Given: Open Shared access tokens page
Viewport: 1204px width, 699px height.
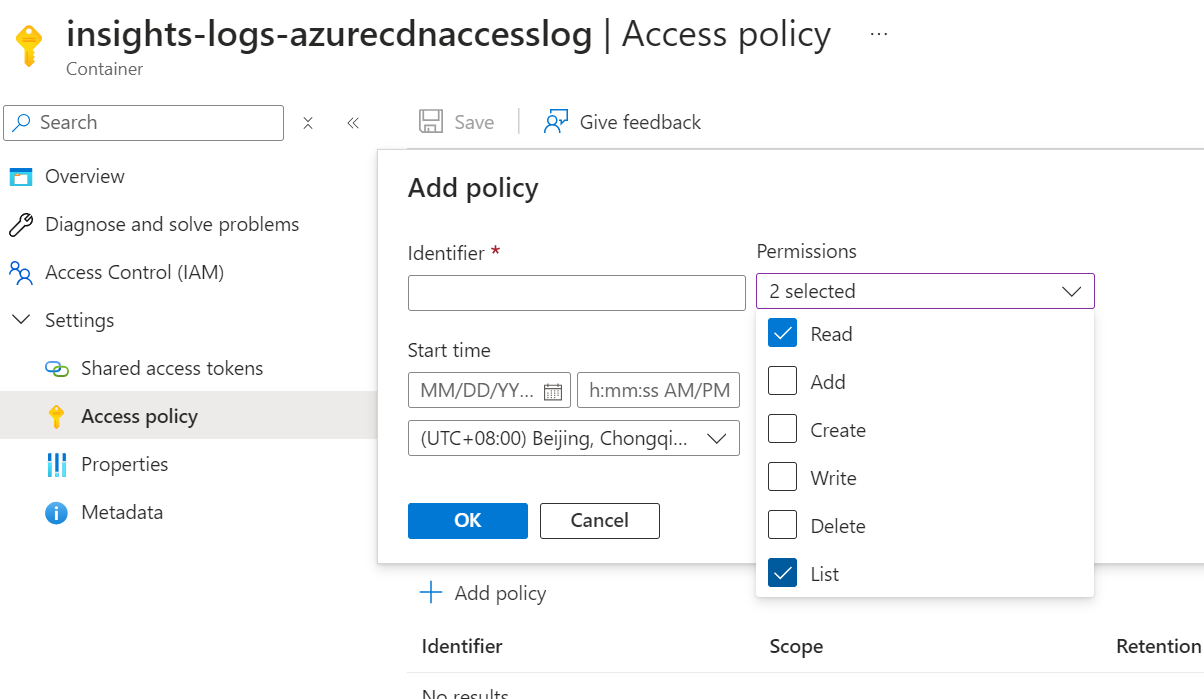Looking at the screenshot, I should click(x=171, y=368).
